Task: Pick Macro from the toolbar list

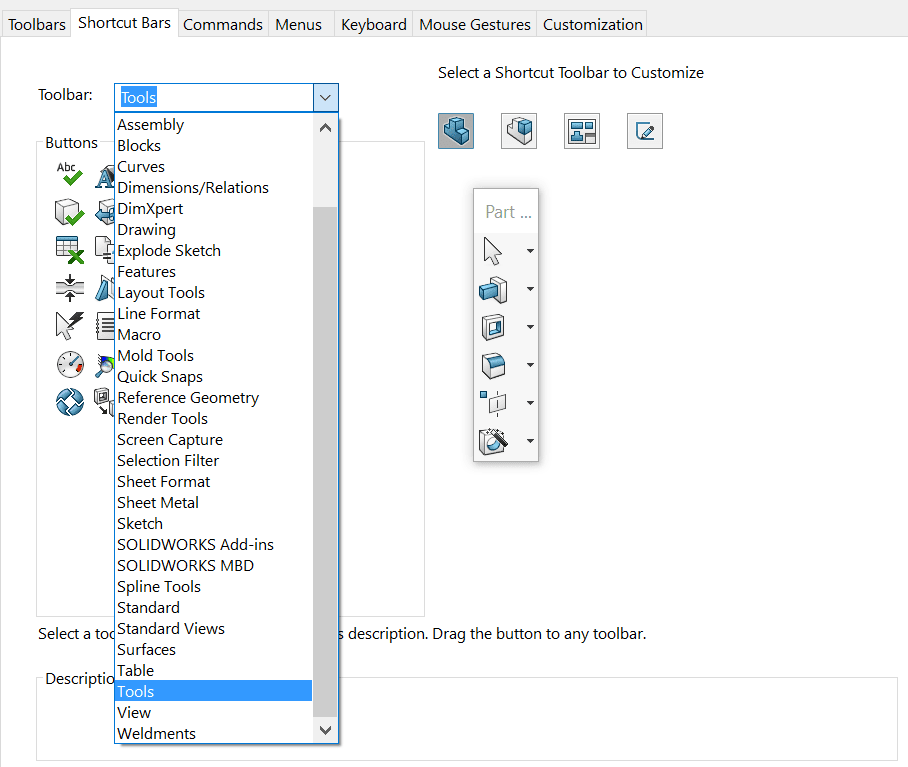Action: pyautogui.click(x=214, y=335)
